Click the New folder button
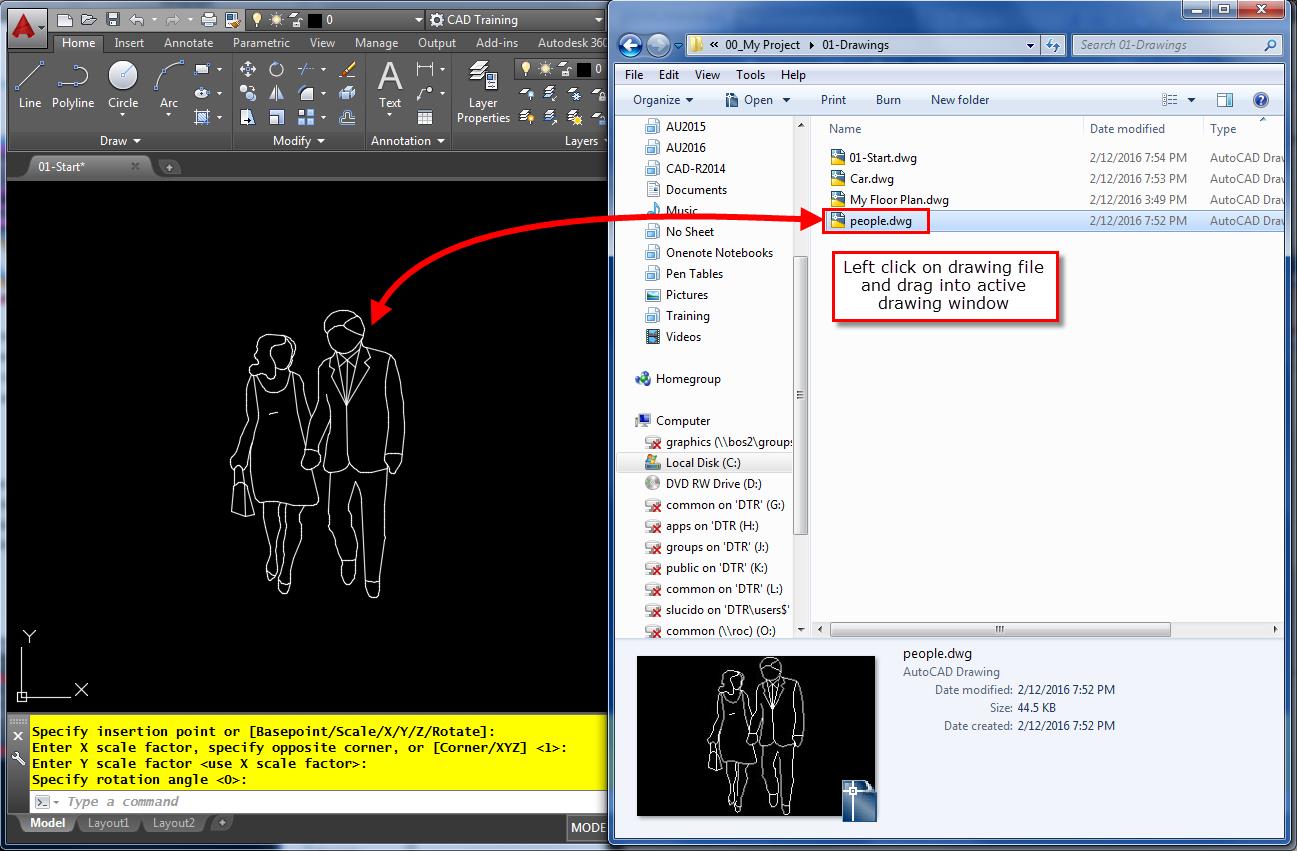Image resolution: width=1297 pixels, height=851 pixels. tap(959, 100)
